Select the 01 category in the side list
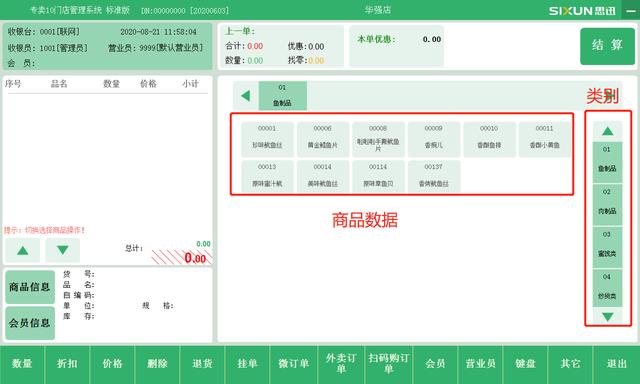The image size is (640, 384). coord(607,162)
